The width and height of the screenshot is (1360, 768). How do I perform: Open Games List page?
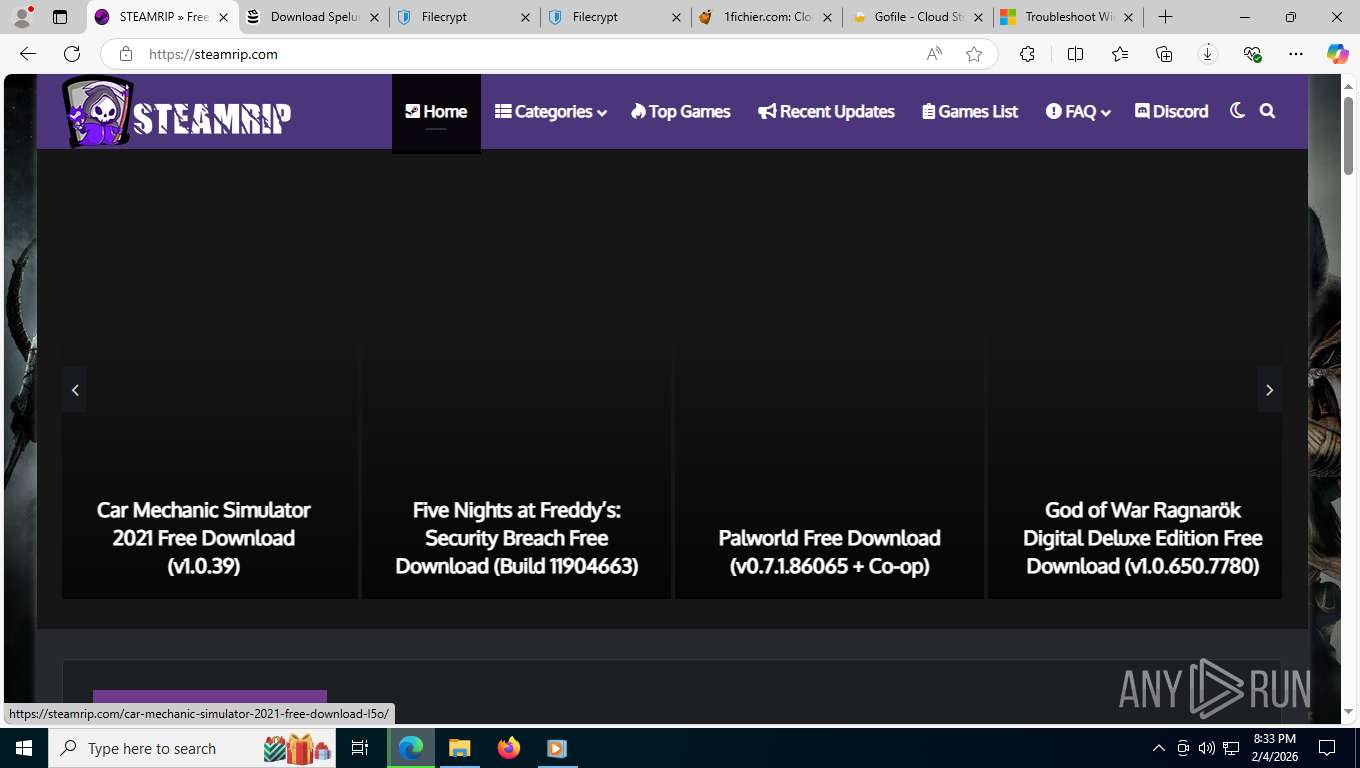click(970, 112)
